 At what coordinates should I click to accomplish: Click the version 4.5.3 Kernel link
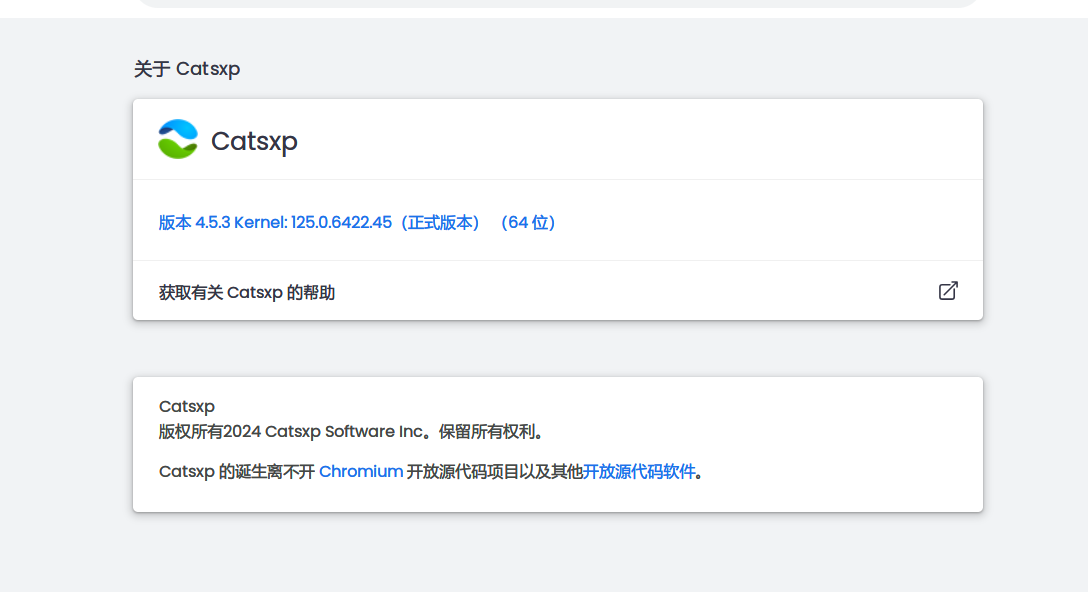pos(357,223)
